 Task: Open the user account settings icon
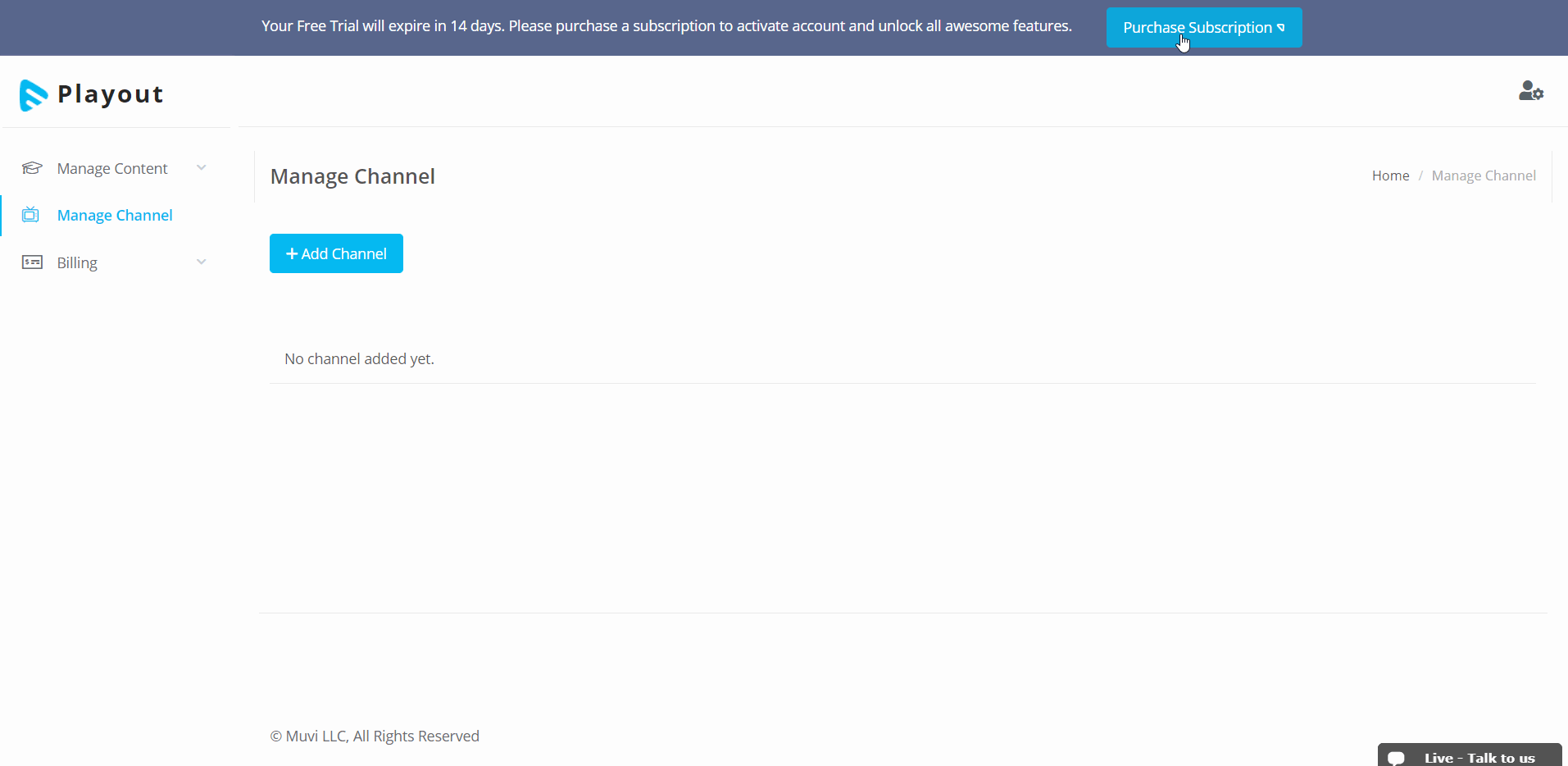point(1530,91)
